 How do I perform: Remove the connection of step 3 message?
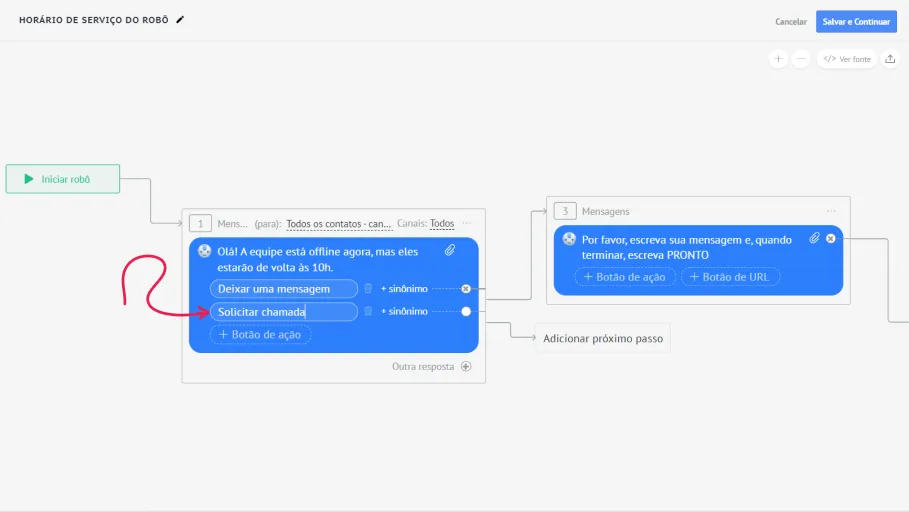click(831, 238)
